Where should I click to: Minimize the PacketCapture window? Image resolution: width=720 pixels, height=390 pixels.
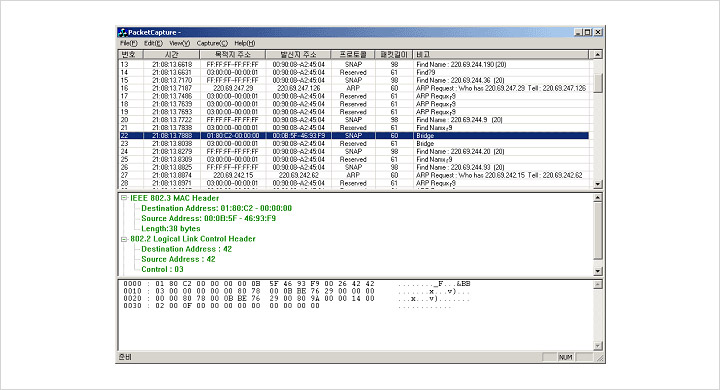[578, 32]
